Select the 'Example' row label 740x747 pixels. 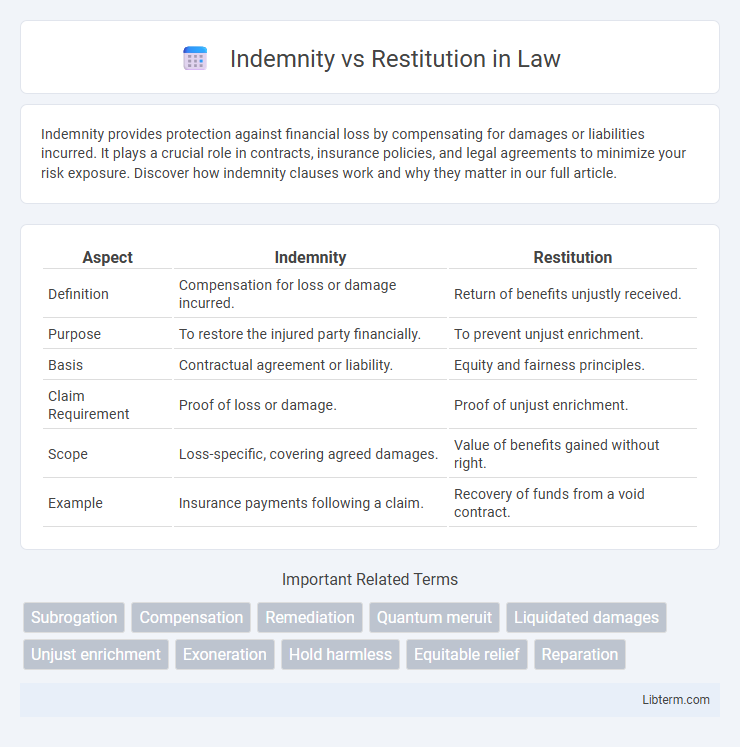[75, 503]
